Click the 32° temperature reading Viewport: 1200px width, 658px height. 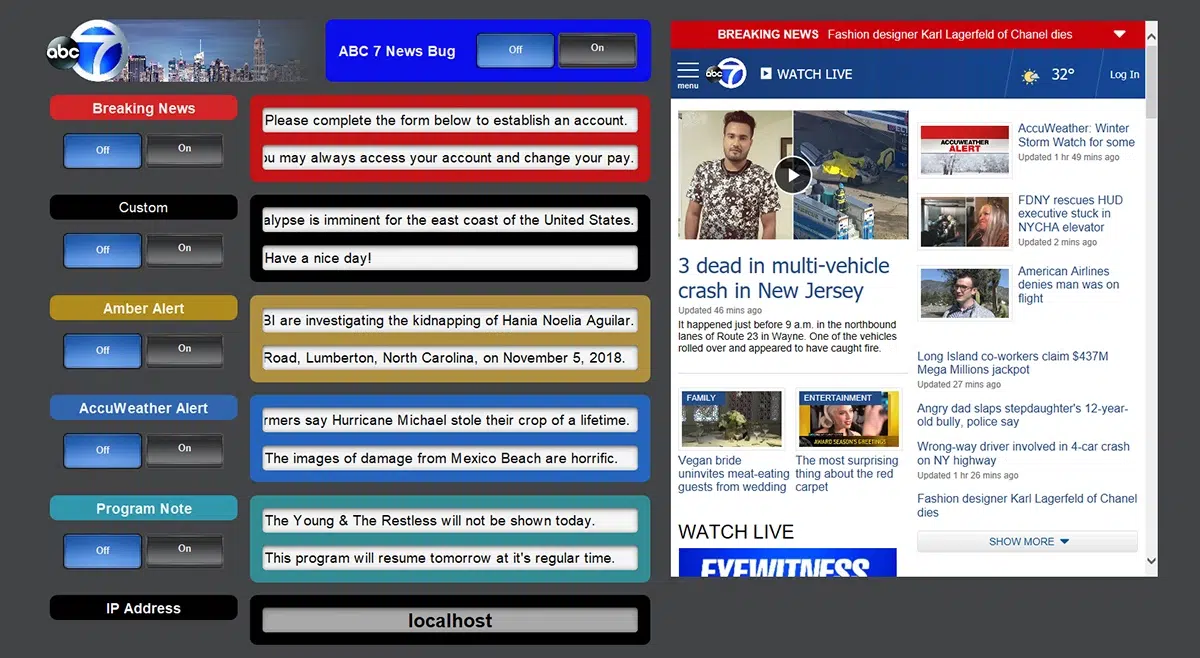1062,75
